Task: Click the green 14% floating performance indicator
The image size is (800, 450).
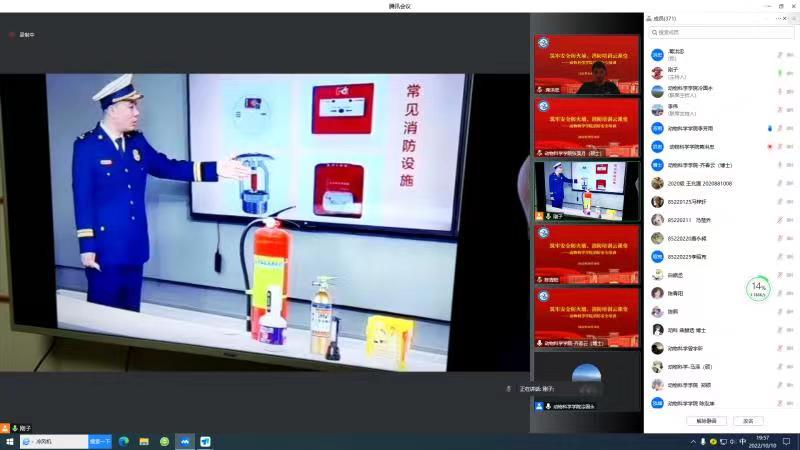Action: click(x=758, y=289)
